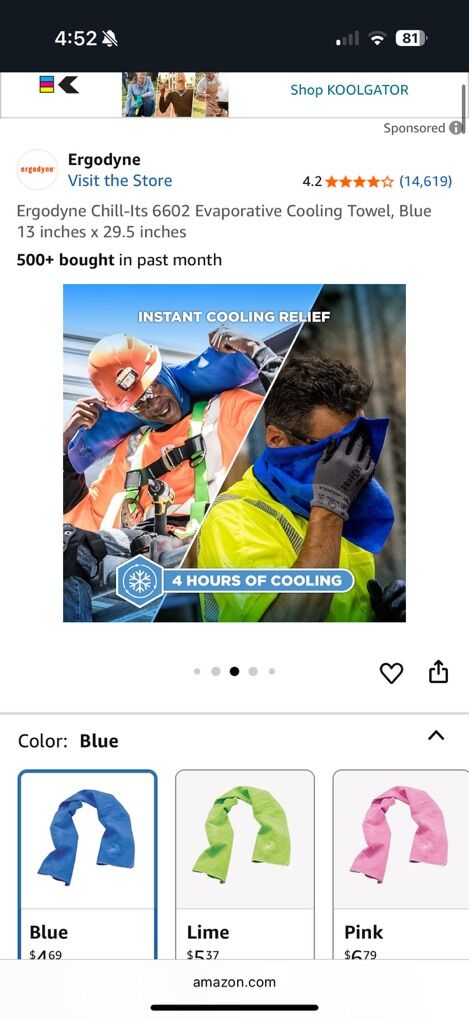Open the Sponsored info icon
The height and width of the screenshot is (1020, 469).
(x=457, y=128)
